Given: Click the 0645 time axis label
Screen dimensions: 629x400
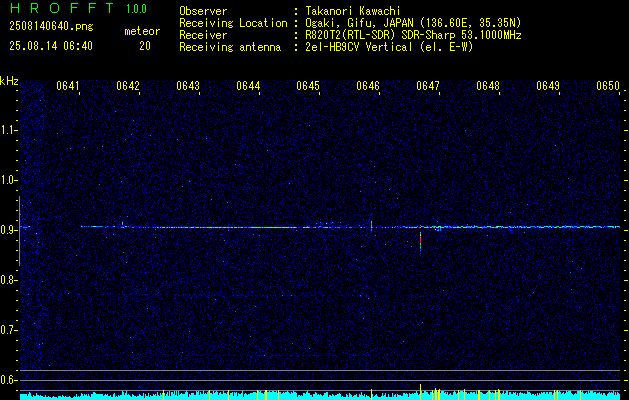Looking at the screenshot, I should tap(308, 86).
